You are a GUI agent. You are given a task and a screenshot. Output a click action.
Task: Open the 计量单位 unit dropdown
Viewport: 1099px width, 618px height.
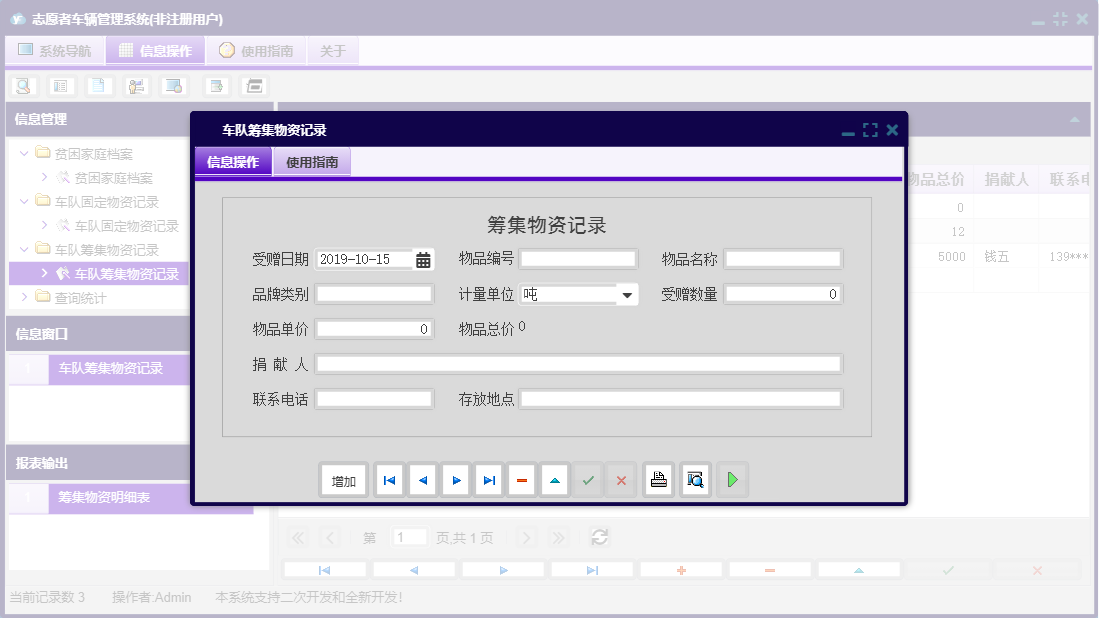tap(629, 293)
